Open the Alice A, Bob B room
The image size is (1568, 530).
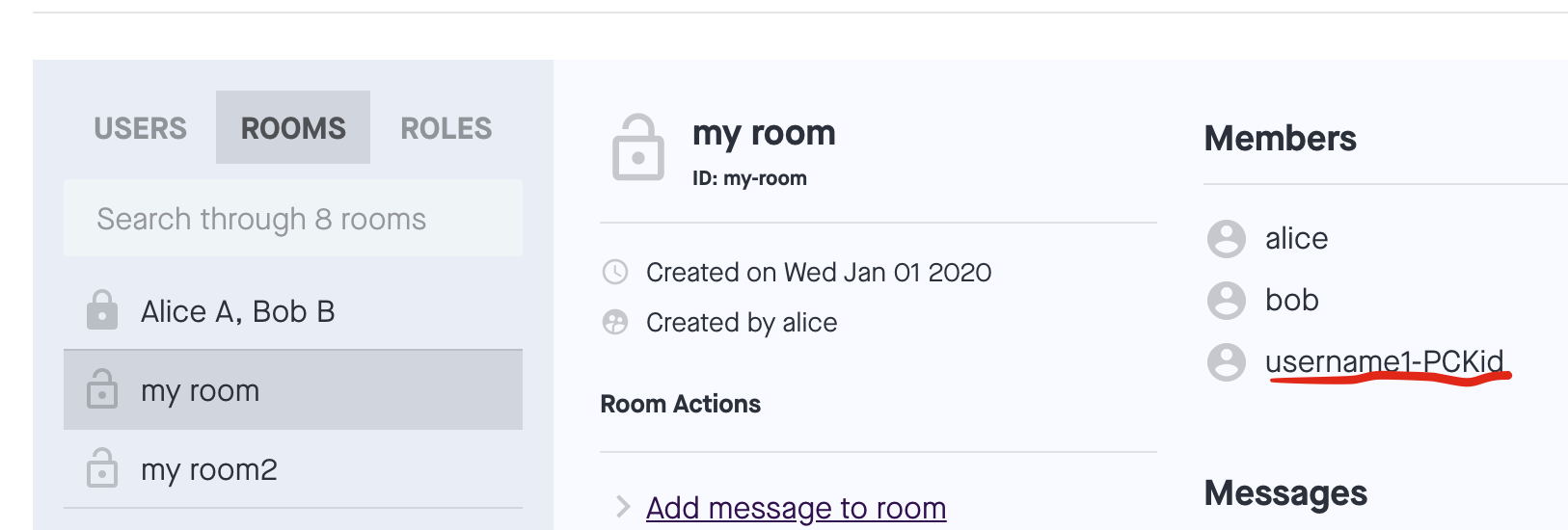(238, 311)
